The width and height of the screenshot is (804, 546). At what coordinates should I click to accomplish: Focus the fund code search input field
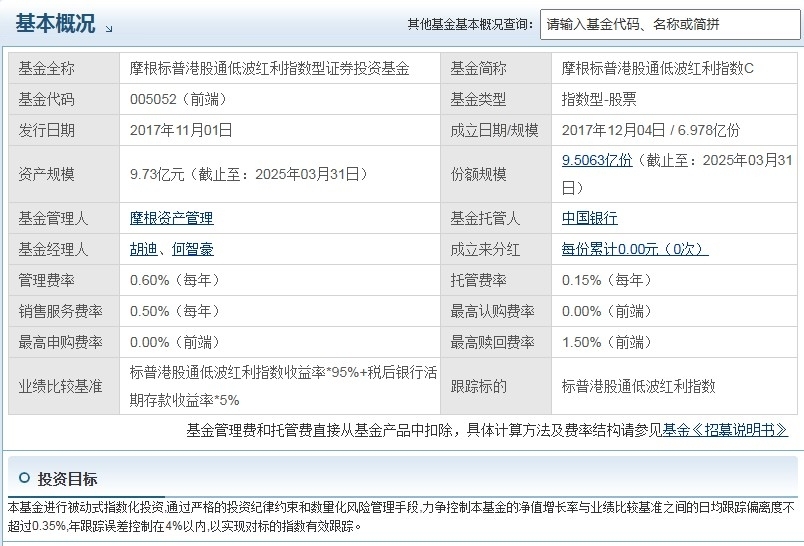point(670,24)
